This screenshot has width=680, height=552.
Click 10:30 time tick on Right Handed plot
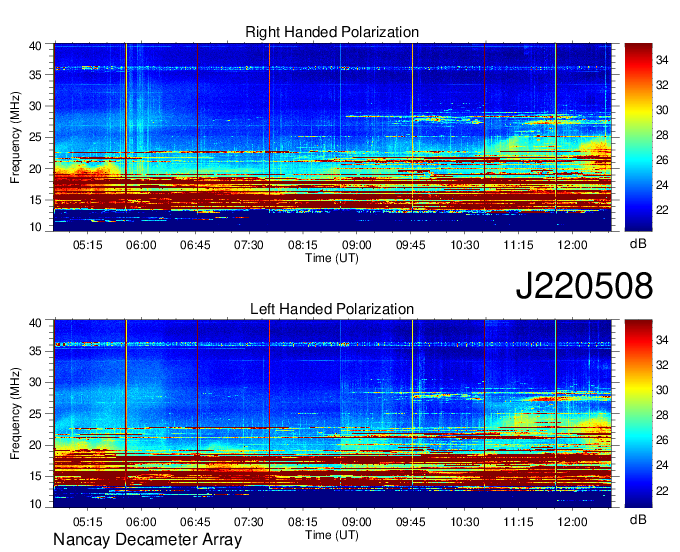(465, 245)
